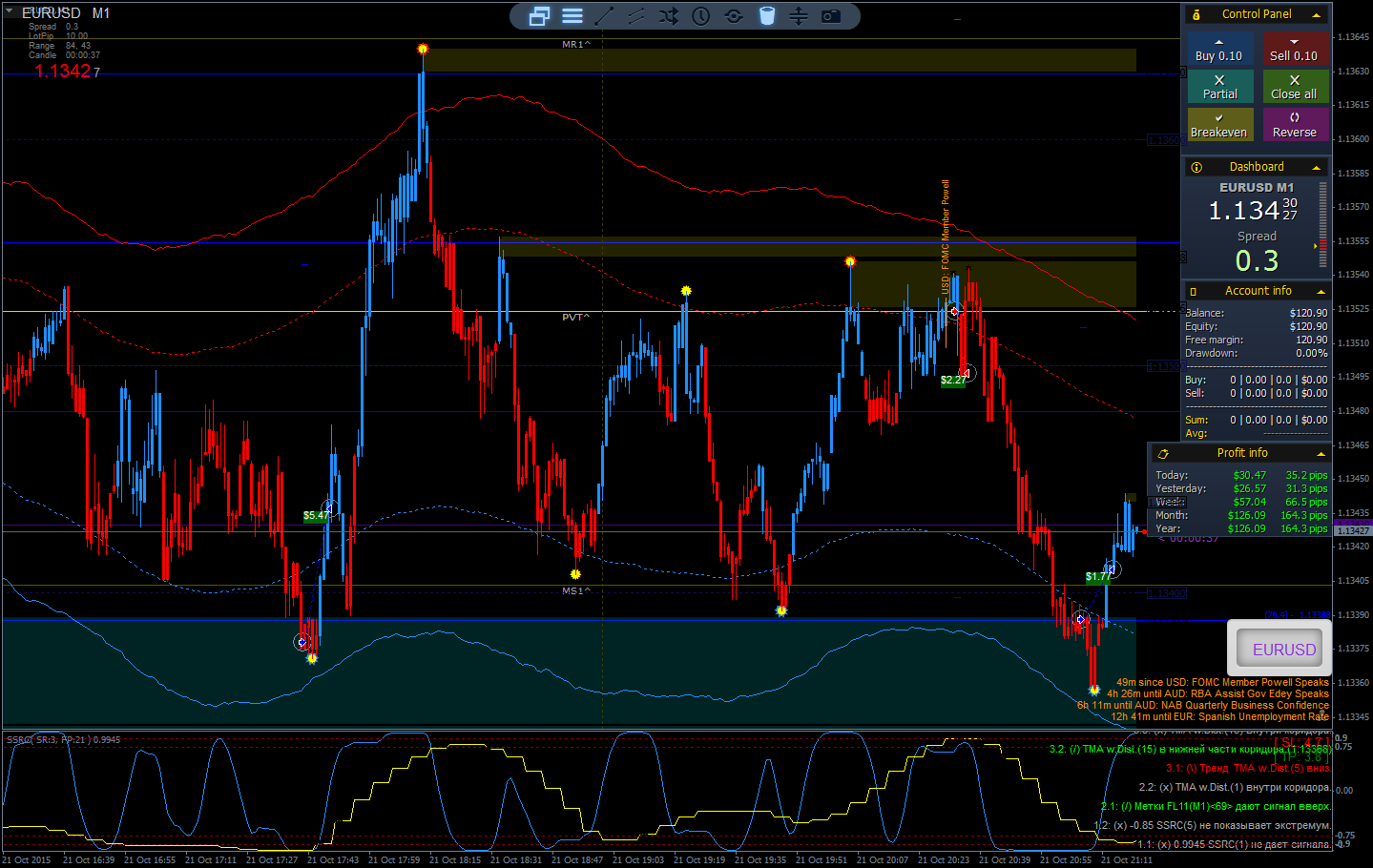Click the Drawdown 0.00% value
Screen dimensions: 1373x868
1312,353
